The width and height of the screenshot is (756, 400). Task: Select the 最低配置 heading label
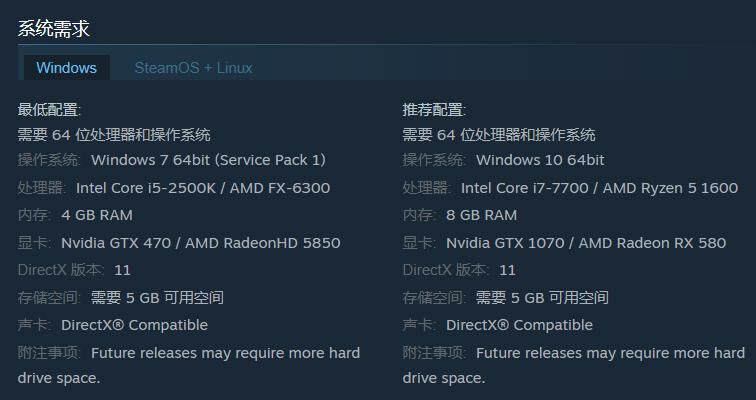[x=49, y=109]
